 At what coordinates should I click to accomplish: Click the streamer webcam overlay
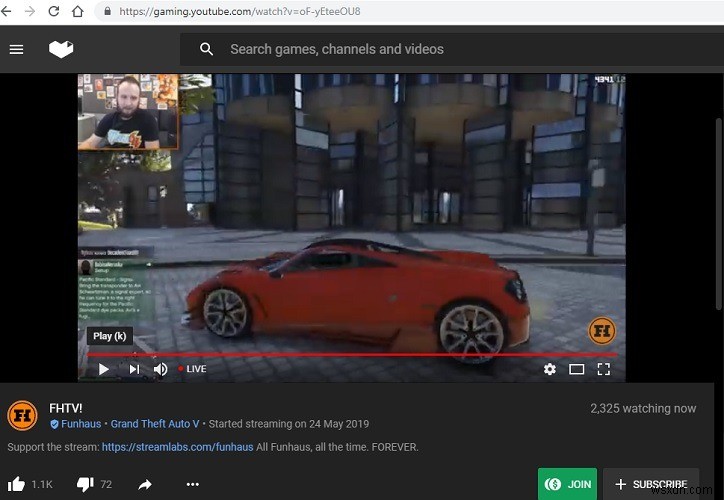[x=128, y=112]
